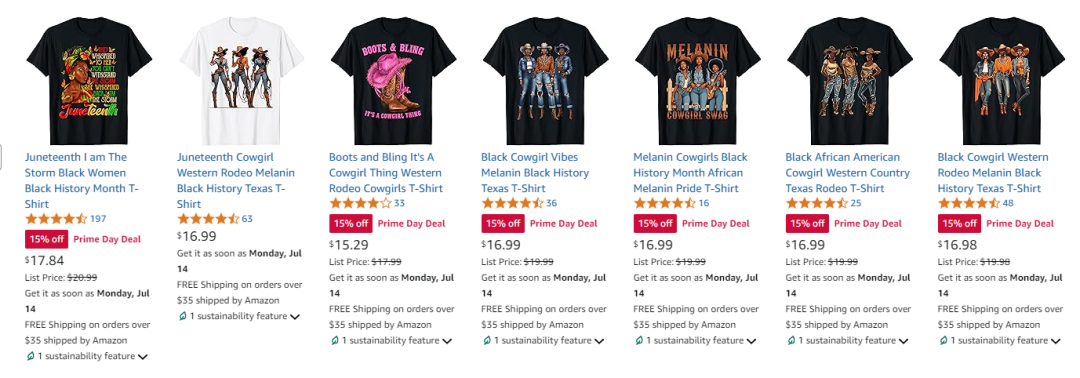Click the star rating beside 48 reviews

(x=969, y=203)
